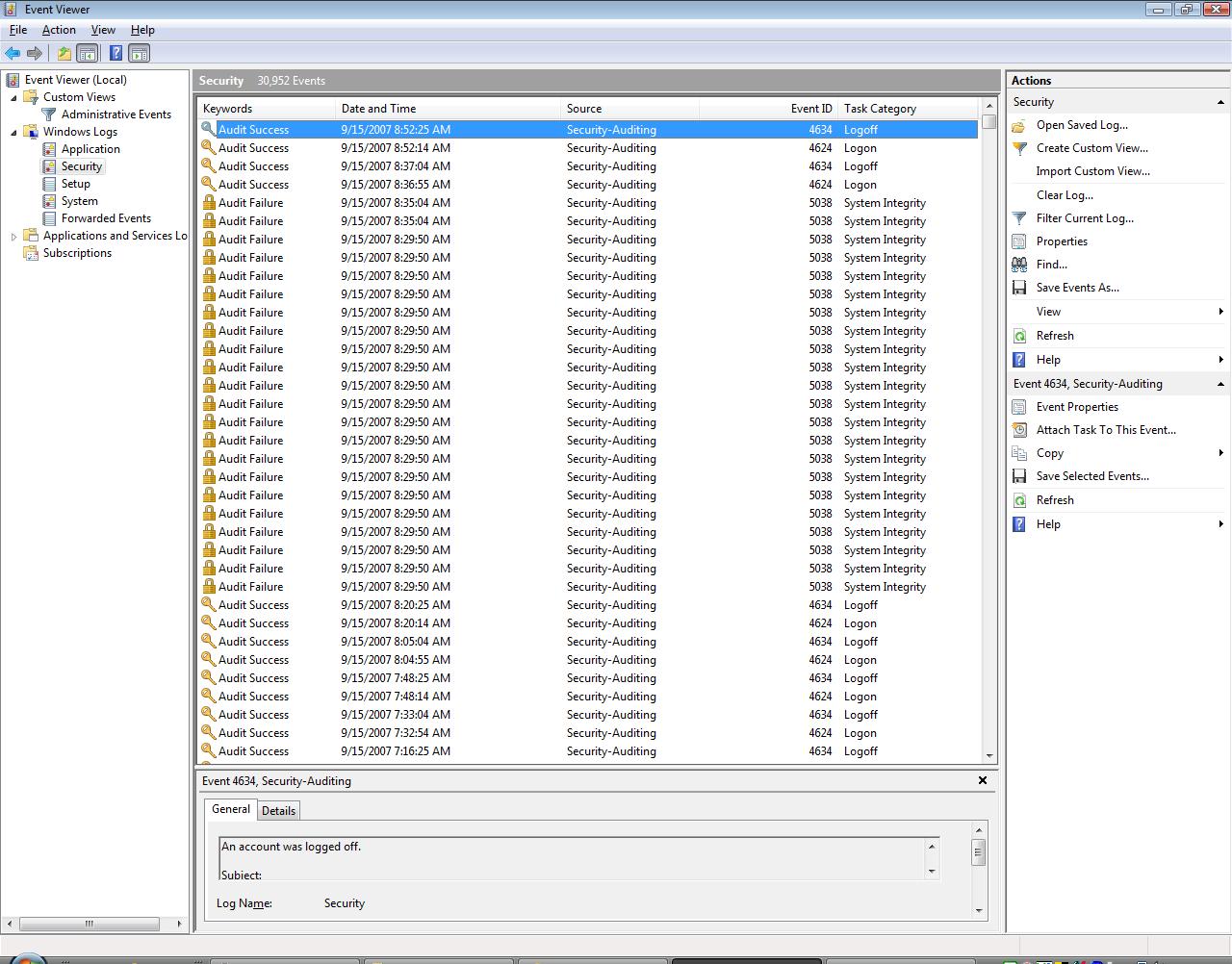Close the event preview pane with the X
Screen dimensions: 1232x964
click(x=982, y=780)
